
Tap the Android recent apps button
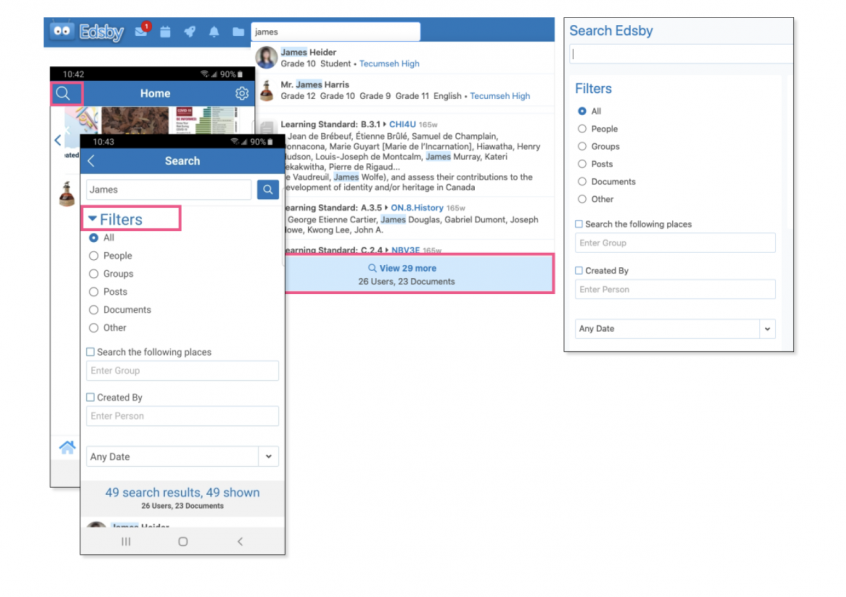(x=126, y=541)
